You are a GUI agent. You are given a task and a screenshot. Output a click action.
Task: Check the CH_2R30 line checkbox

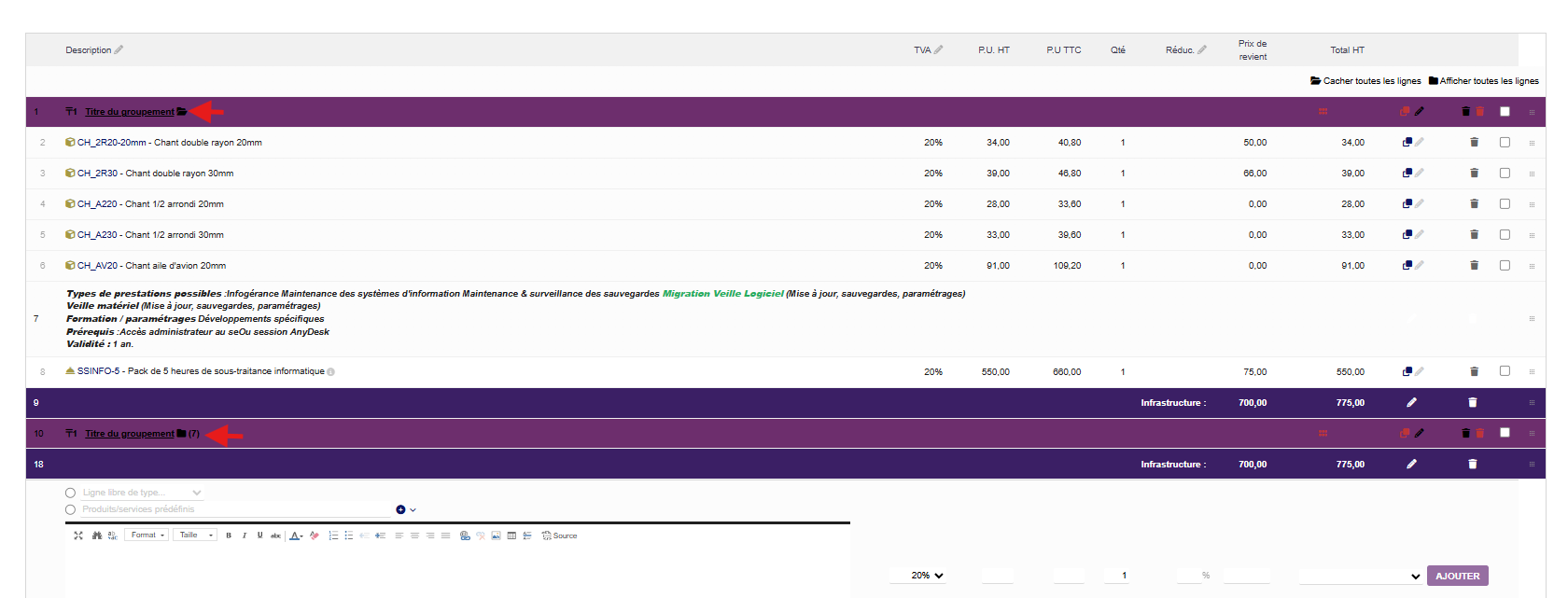(1505, 173)
